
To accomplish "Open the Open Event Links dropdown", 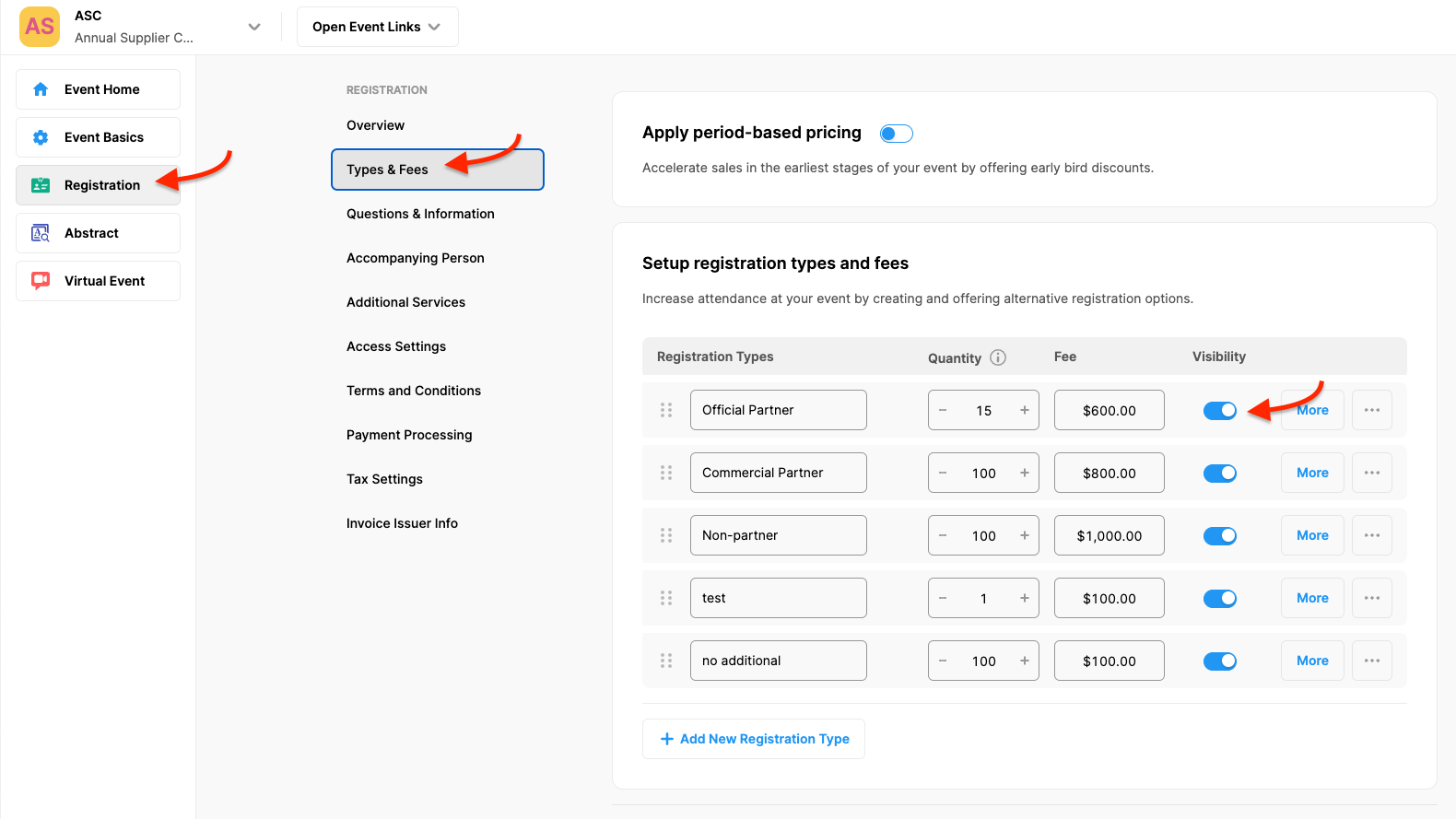I will click(377, 27).
